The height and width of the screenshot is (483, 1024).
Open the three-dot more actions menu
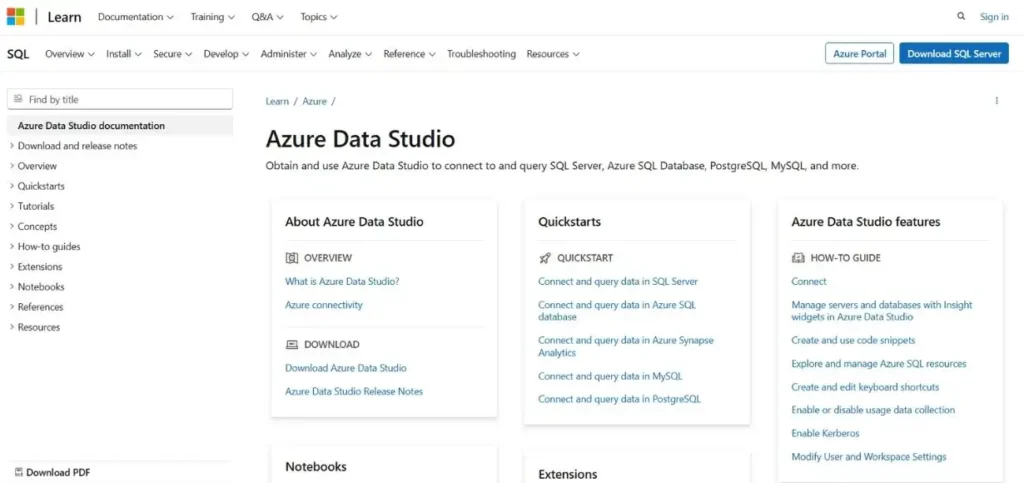pyautogui.click(x=997, y=101)
